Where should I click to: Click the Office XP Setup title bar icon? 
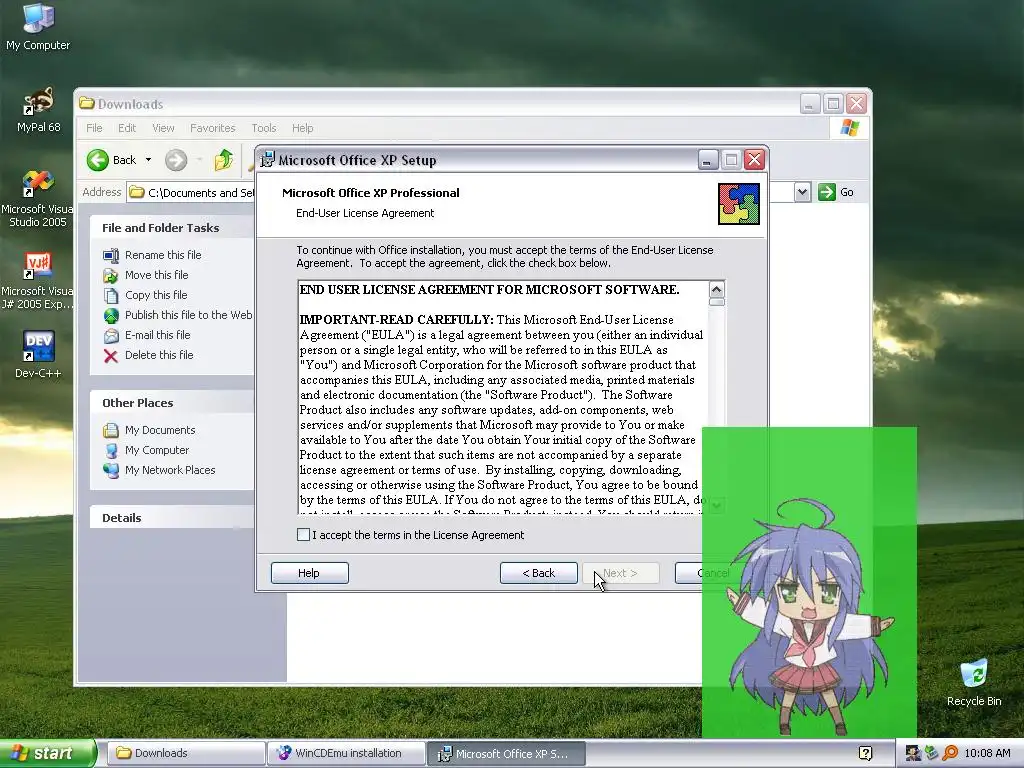click(x=267, y=160)
